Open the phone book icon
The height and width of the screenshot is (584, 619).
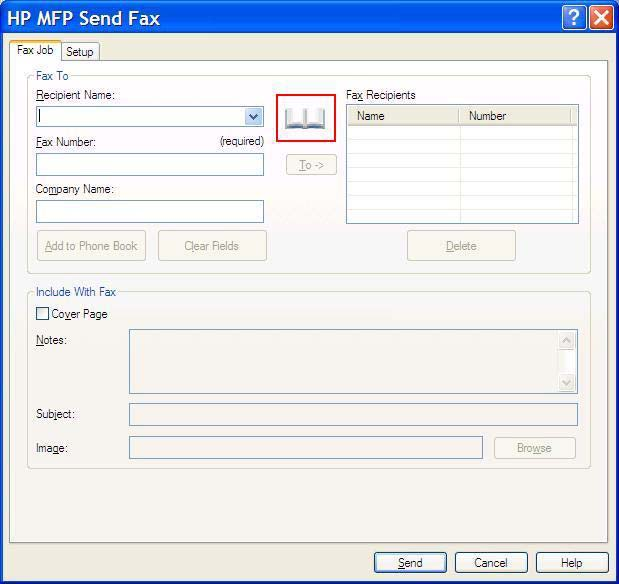tap(306, 118)
